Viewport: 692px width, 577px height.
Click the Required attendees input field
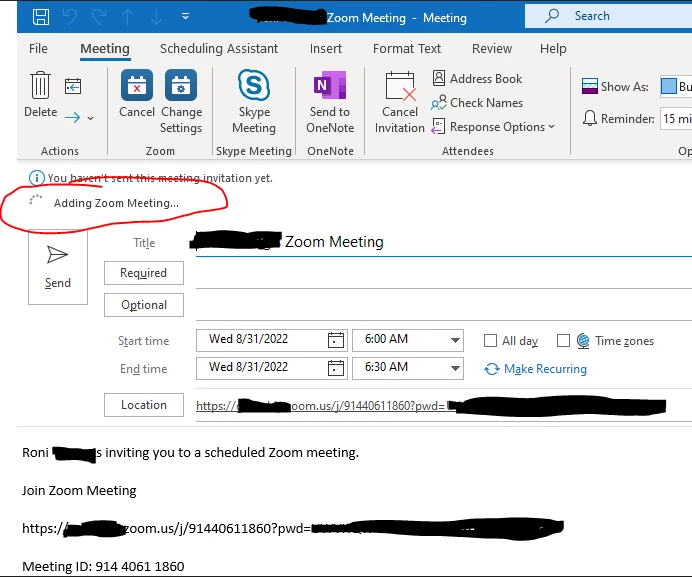pos(444,275)
